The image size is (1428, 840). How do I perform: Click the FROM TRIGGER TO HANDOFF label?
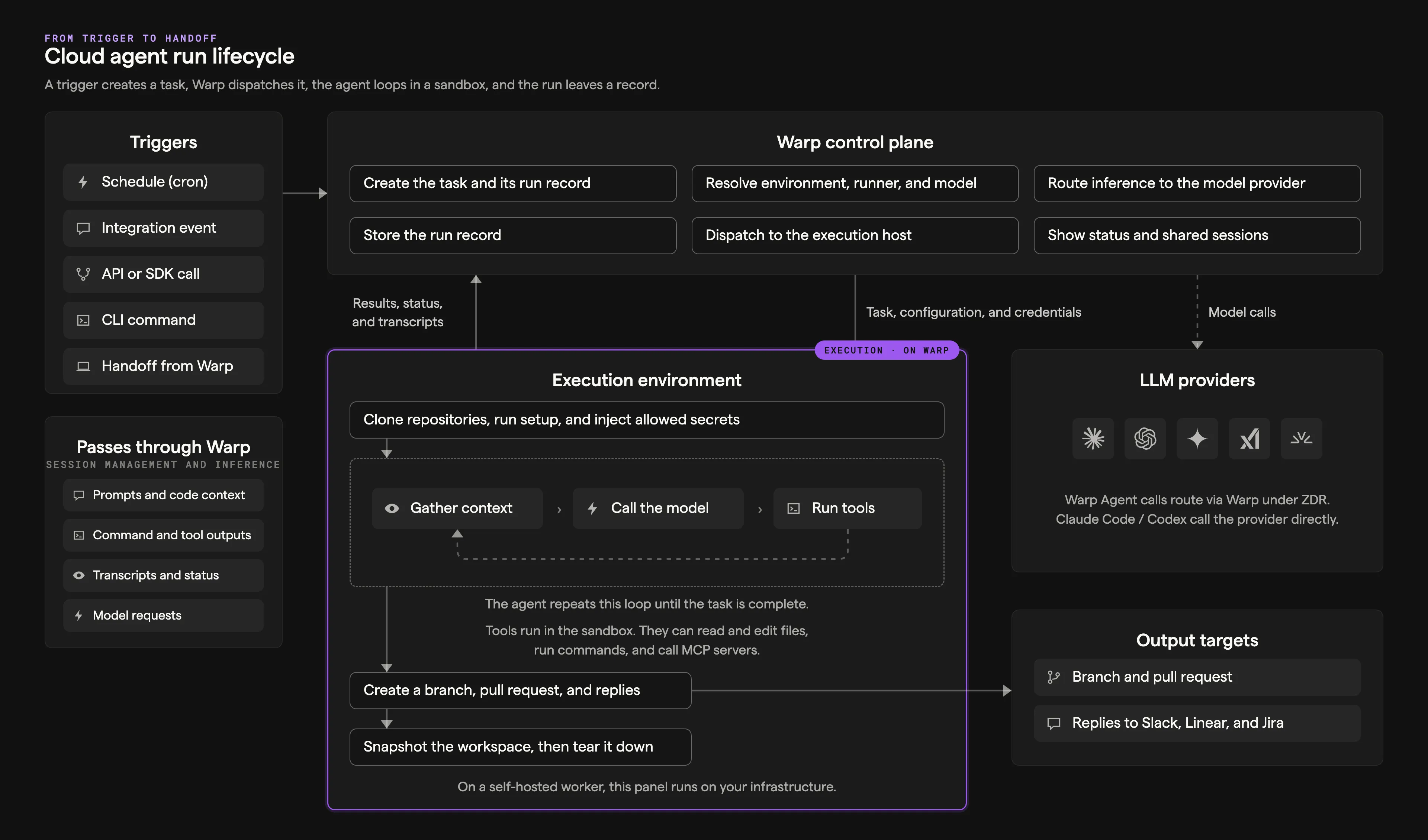click(x=131, y=39)
